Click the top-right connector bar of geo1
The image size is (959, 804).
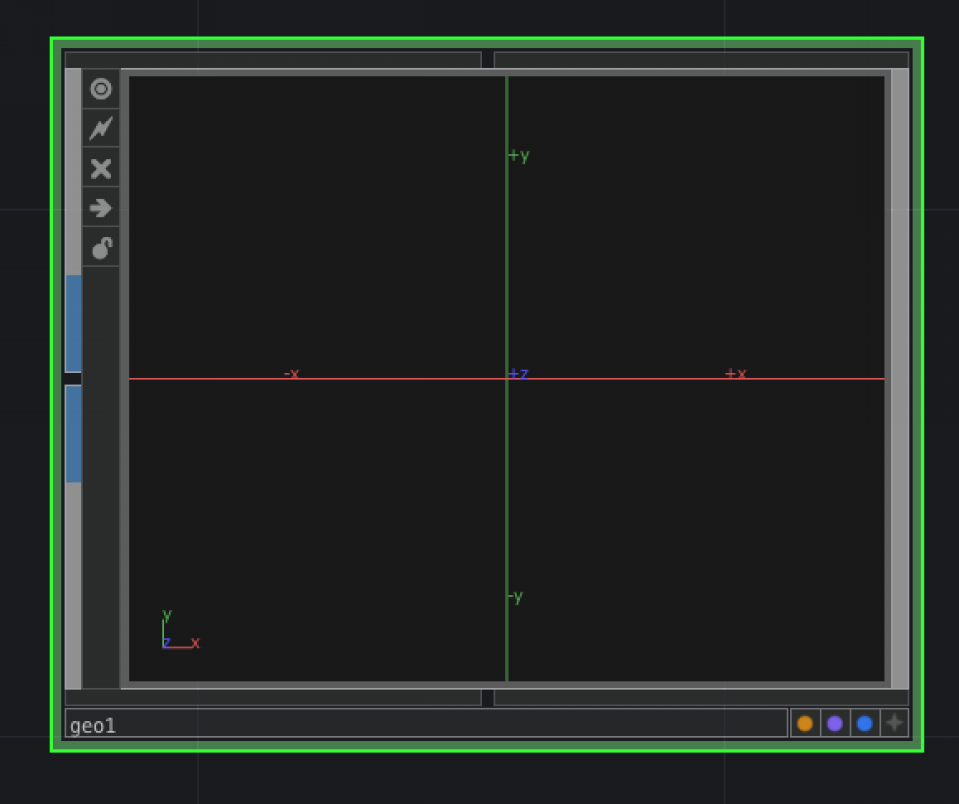(x=701, y=60)
